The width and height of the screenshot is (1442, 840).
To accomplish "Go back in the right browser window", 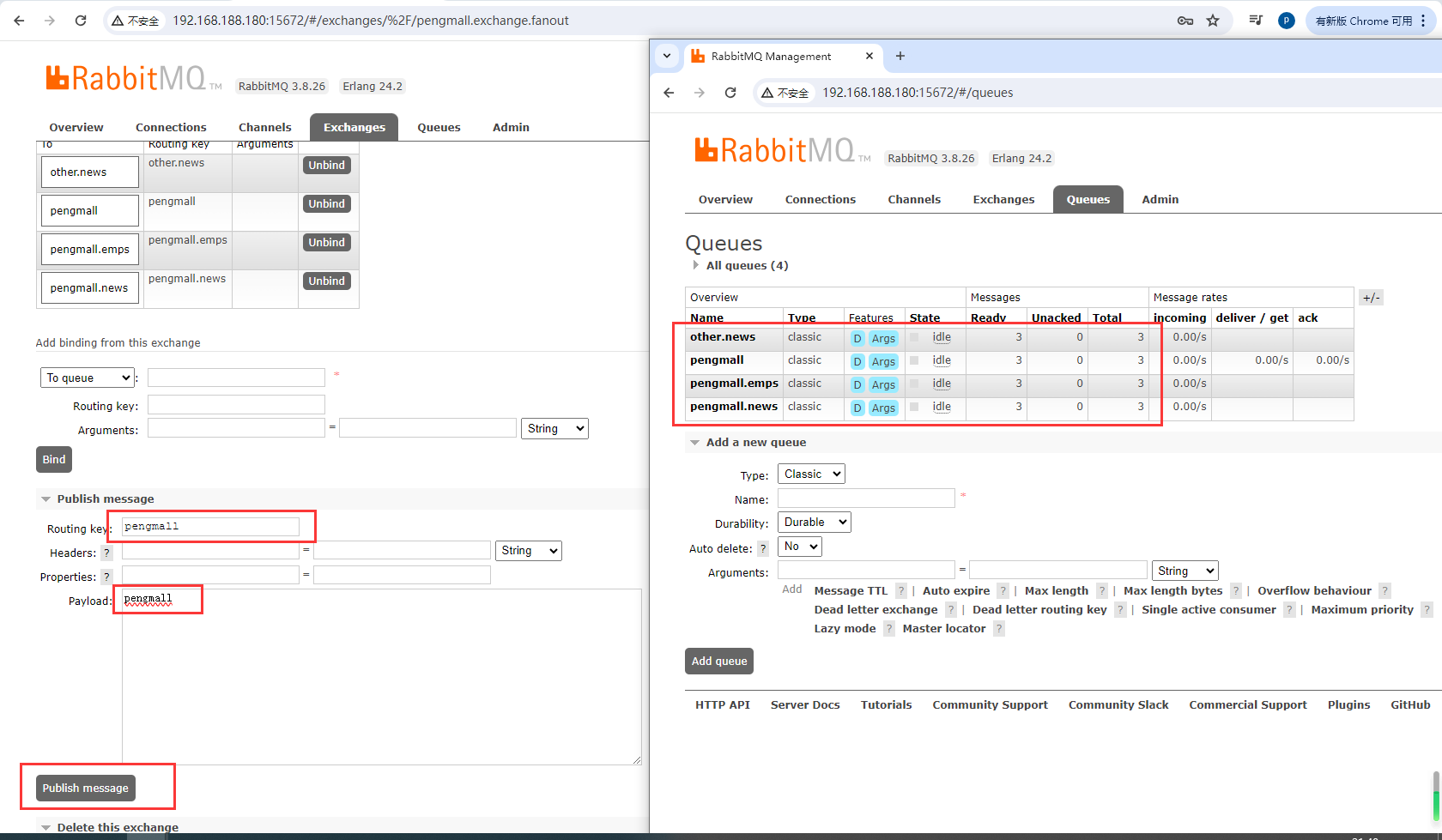I will (669, 93).
